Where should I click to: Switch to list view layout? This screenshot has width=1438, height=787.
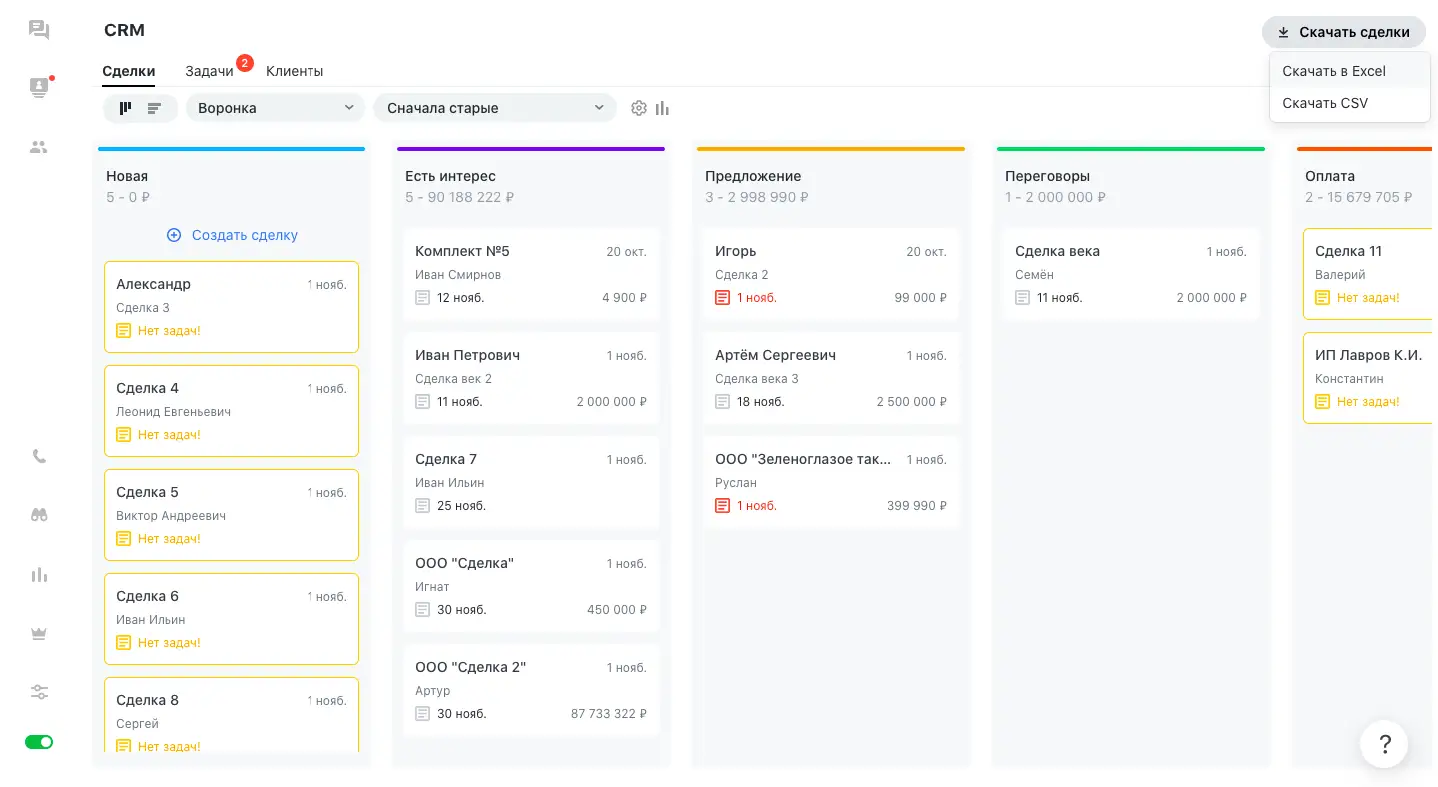coord(154,108)
